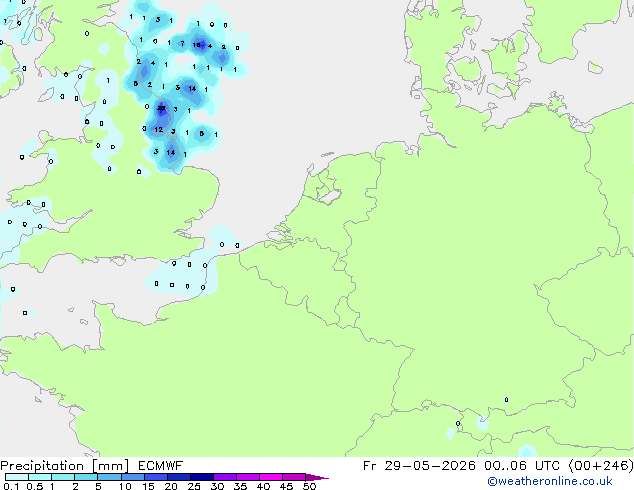Select the 2–5 mm legend swatch

tap(86, 477)
